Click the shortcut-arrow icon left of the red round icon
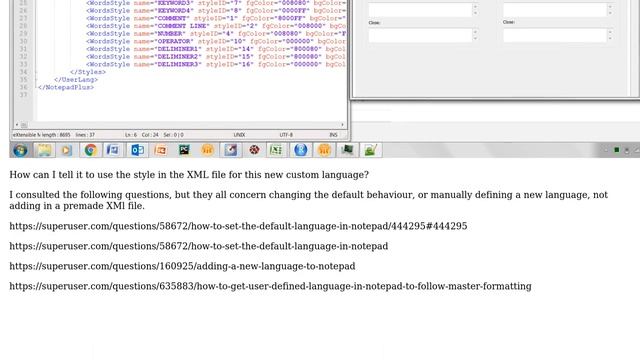Screen dimensions: 640x360 [x=230, y=150]
